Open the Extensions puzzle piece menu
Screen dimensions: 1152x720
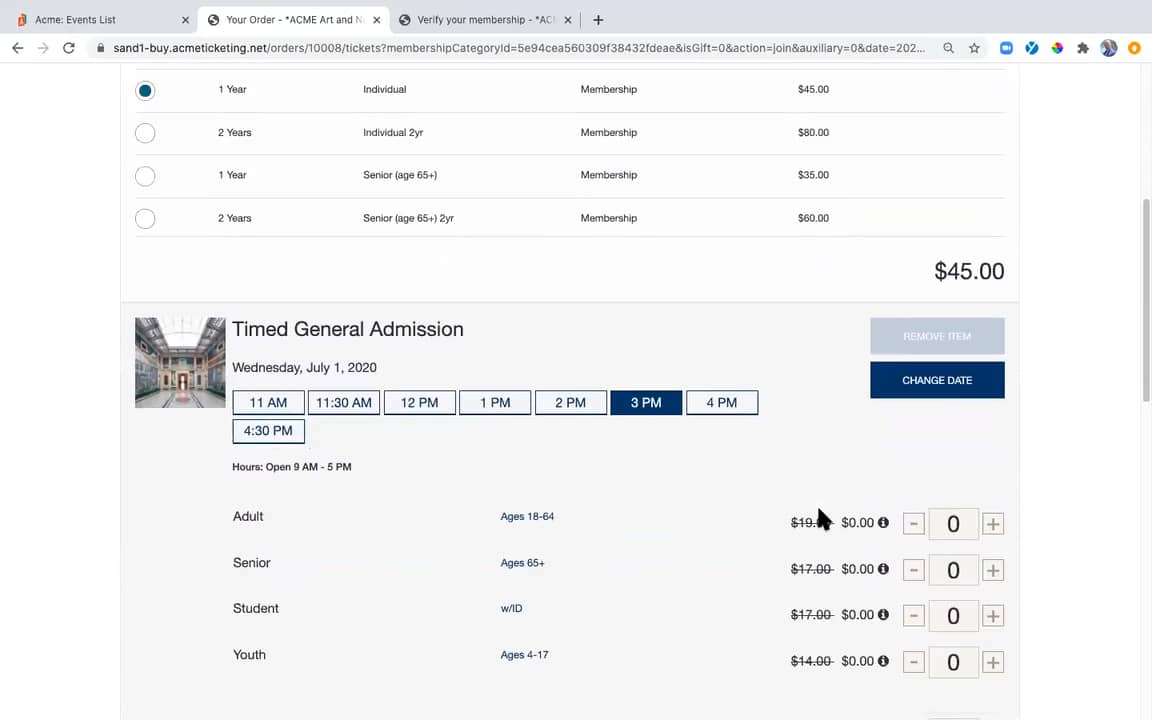point(1083,48)
